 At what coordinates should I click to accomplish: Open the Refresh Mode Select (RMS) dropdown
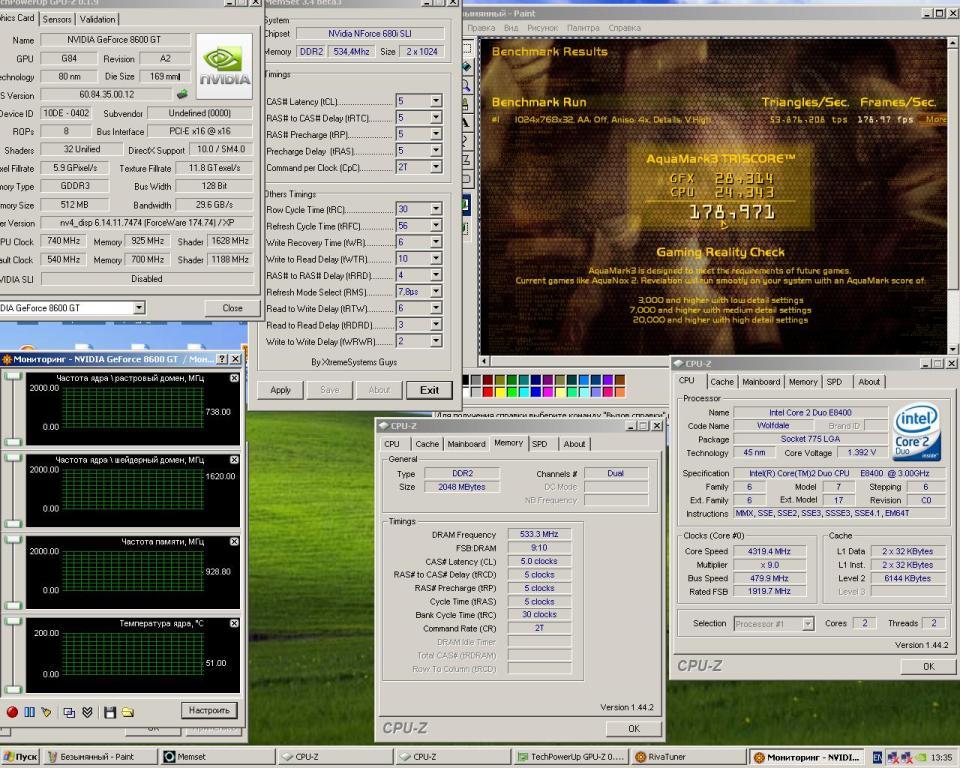click(436, 292)
